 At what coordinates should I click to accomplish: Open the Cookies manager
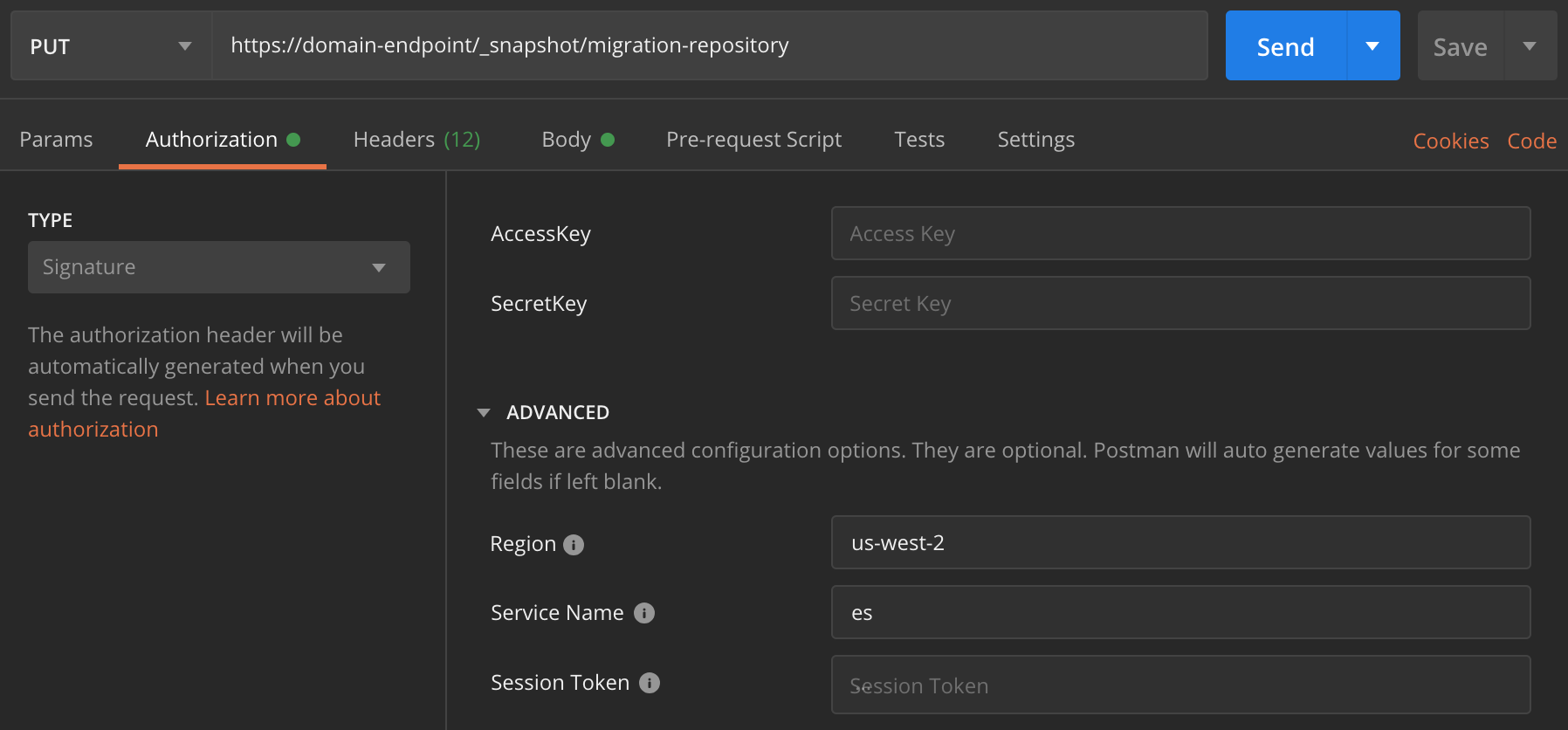(x=1450, y=140)
